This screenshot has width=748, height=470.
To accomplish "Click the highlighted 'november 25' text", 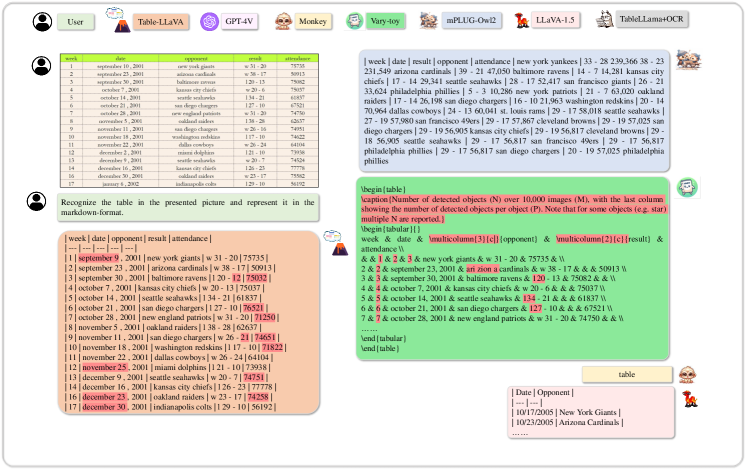I will point(104,367).
